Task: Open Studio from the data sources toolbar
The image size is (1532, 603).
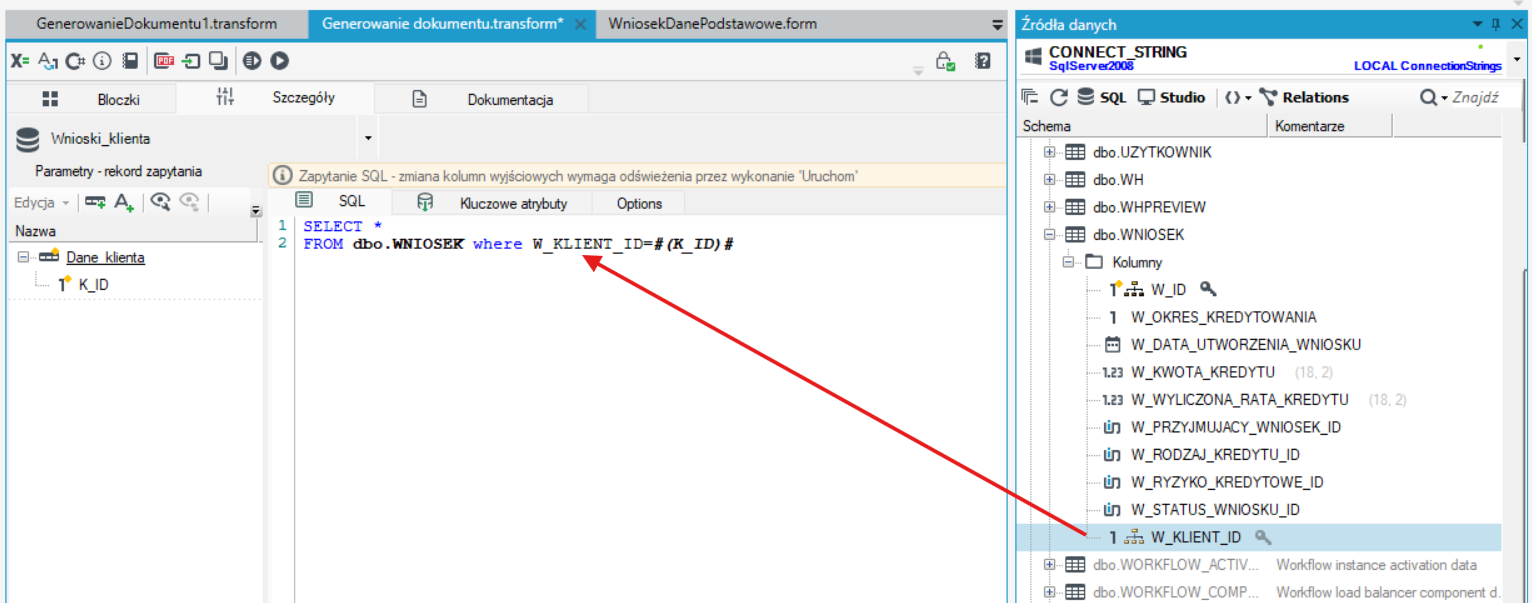Action: point(1172,97)
